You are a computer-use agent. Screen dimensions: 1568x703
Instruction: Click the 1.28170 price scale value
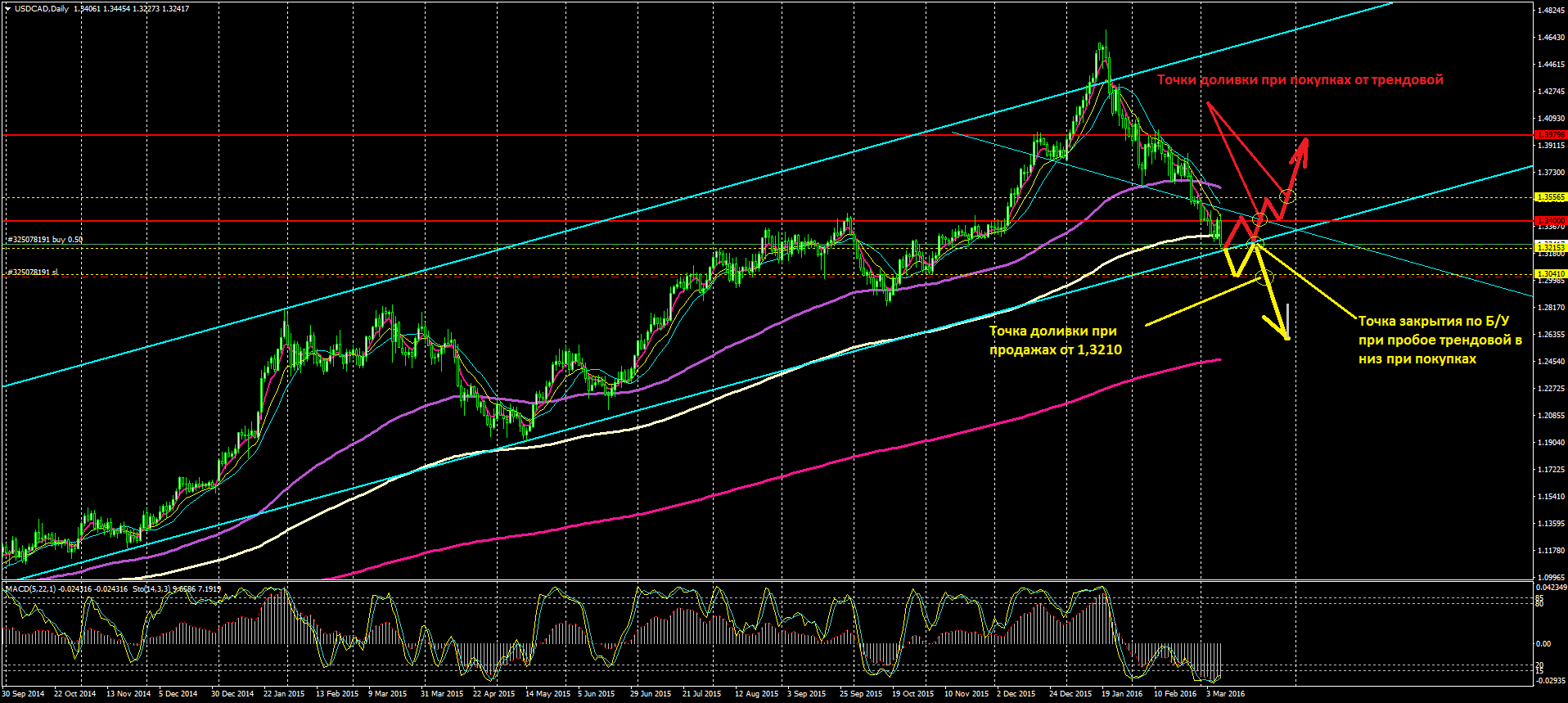pyautogui.click(x=1551, y=308)
